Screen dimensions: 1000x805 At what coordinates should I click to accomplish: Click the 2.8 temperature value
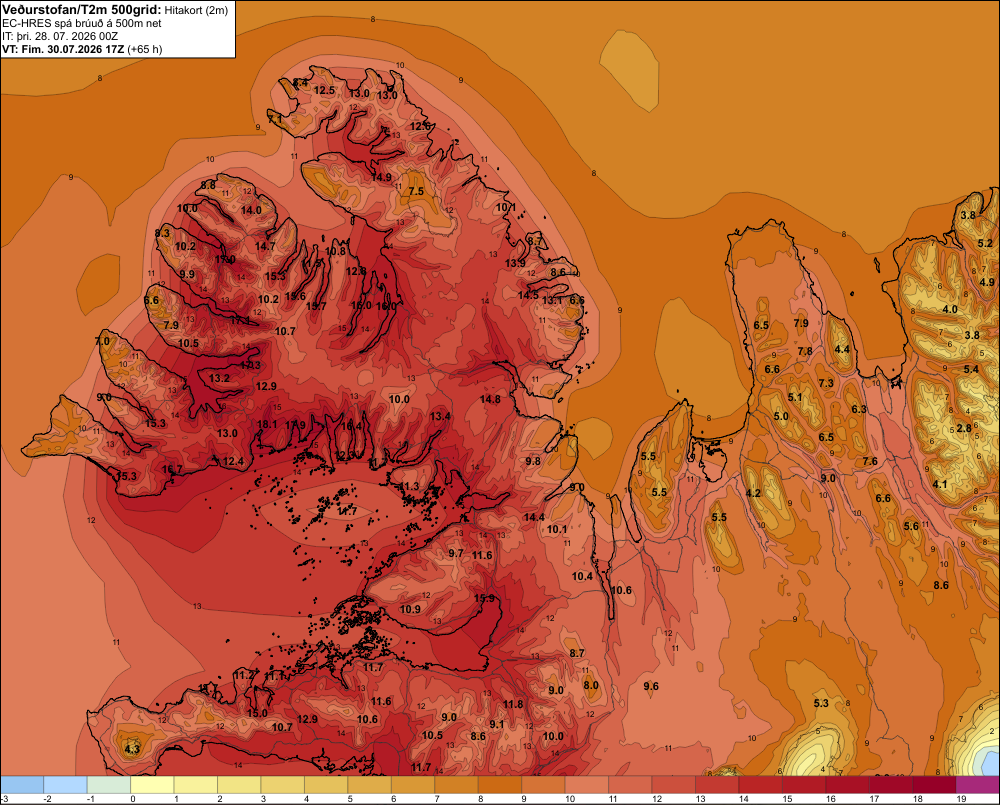click(x=964, y=428)
